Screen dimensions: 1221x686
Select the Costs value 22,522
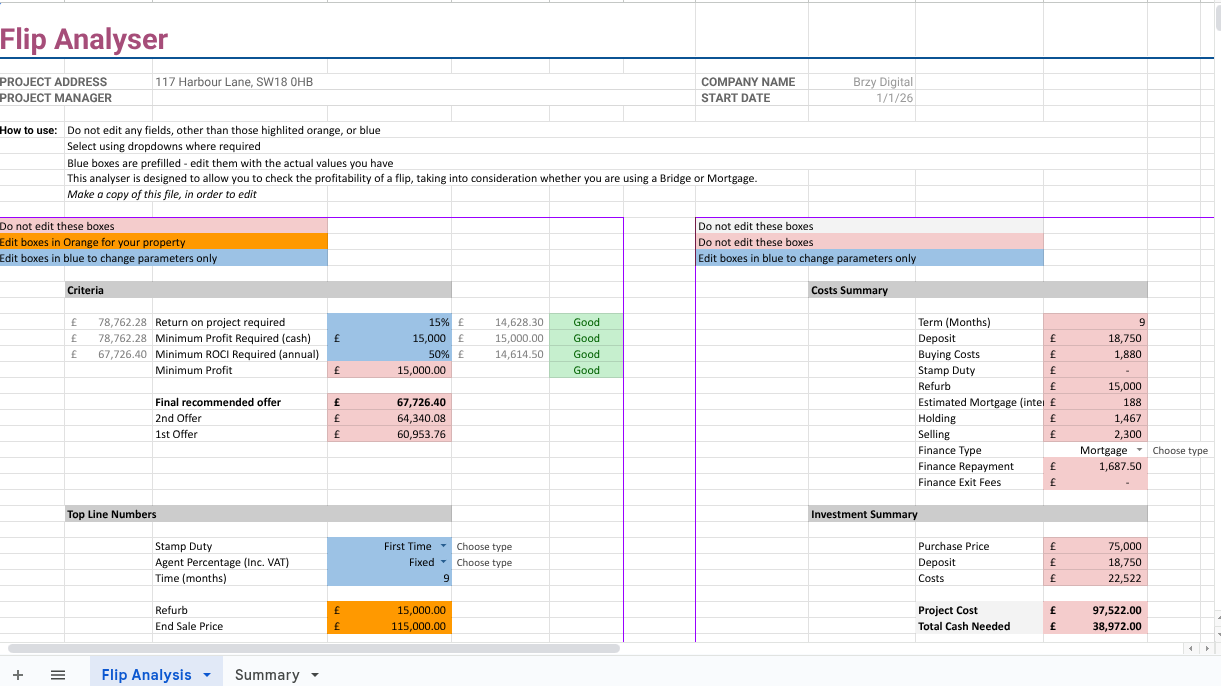[x=1095, y=578]
